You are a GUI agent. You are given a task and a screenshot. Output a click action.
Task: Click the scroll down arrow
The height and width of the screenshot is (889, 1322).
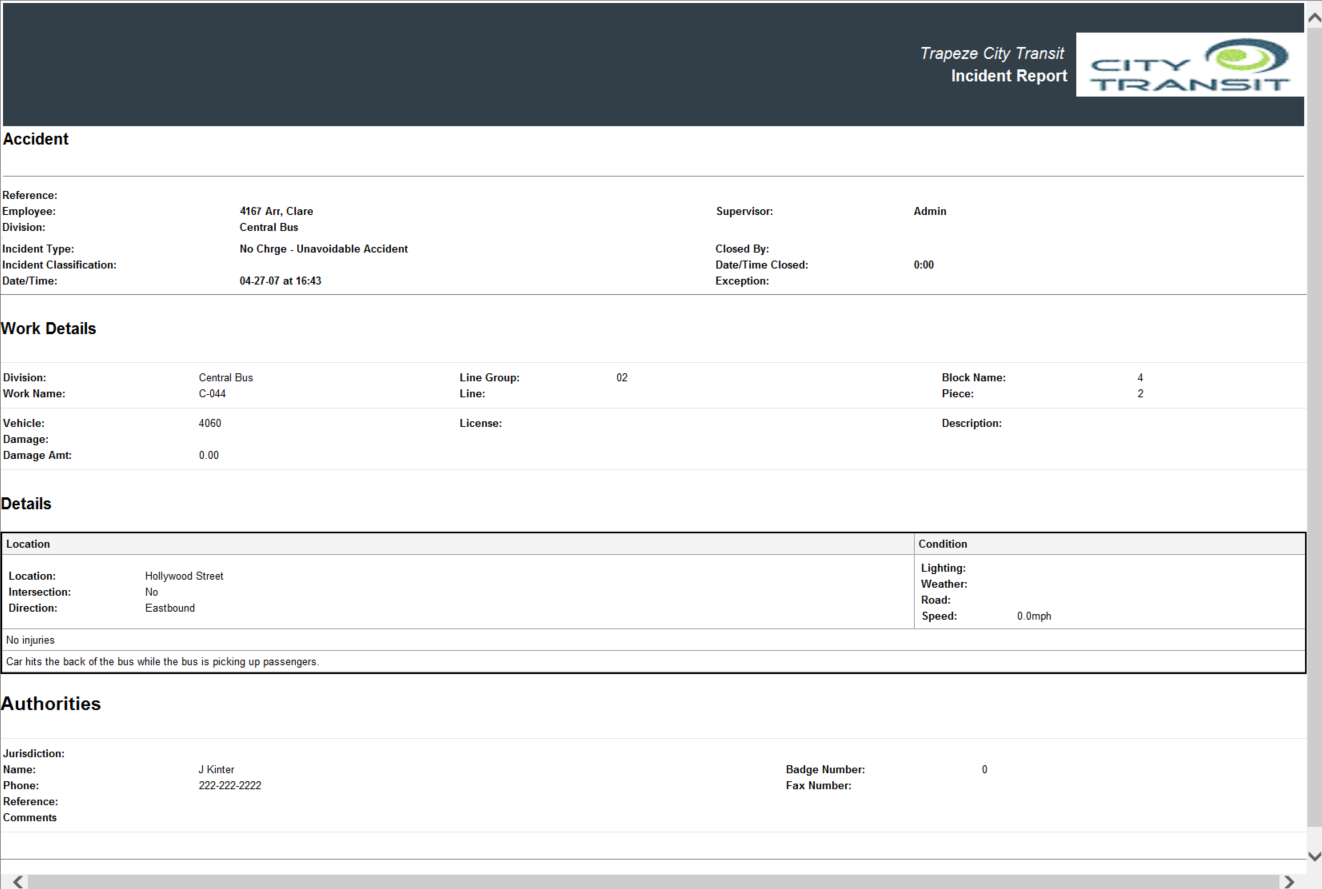(x=1314, y=855)
